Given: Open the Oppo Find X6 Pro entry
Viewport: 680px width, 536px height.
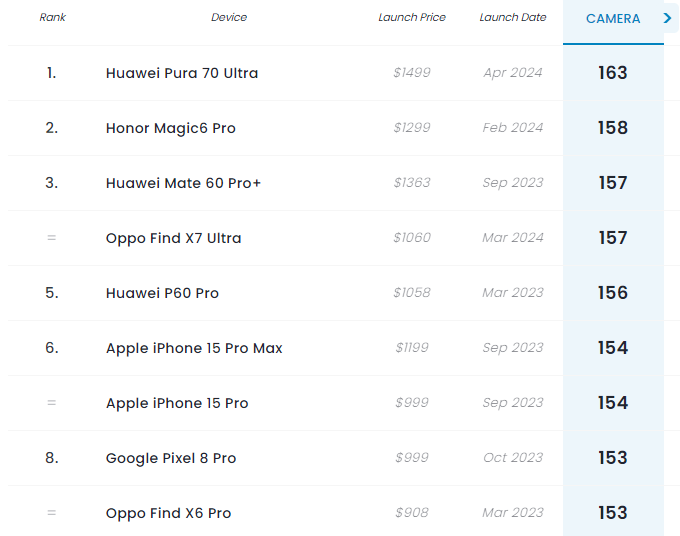Looking at the screenshot, I should (x=168, y=513).
